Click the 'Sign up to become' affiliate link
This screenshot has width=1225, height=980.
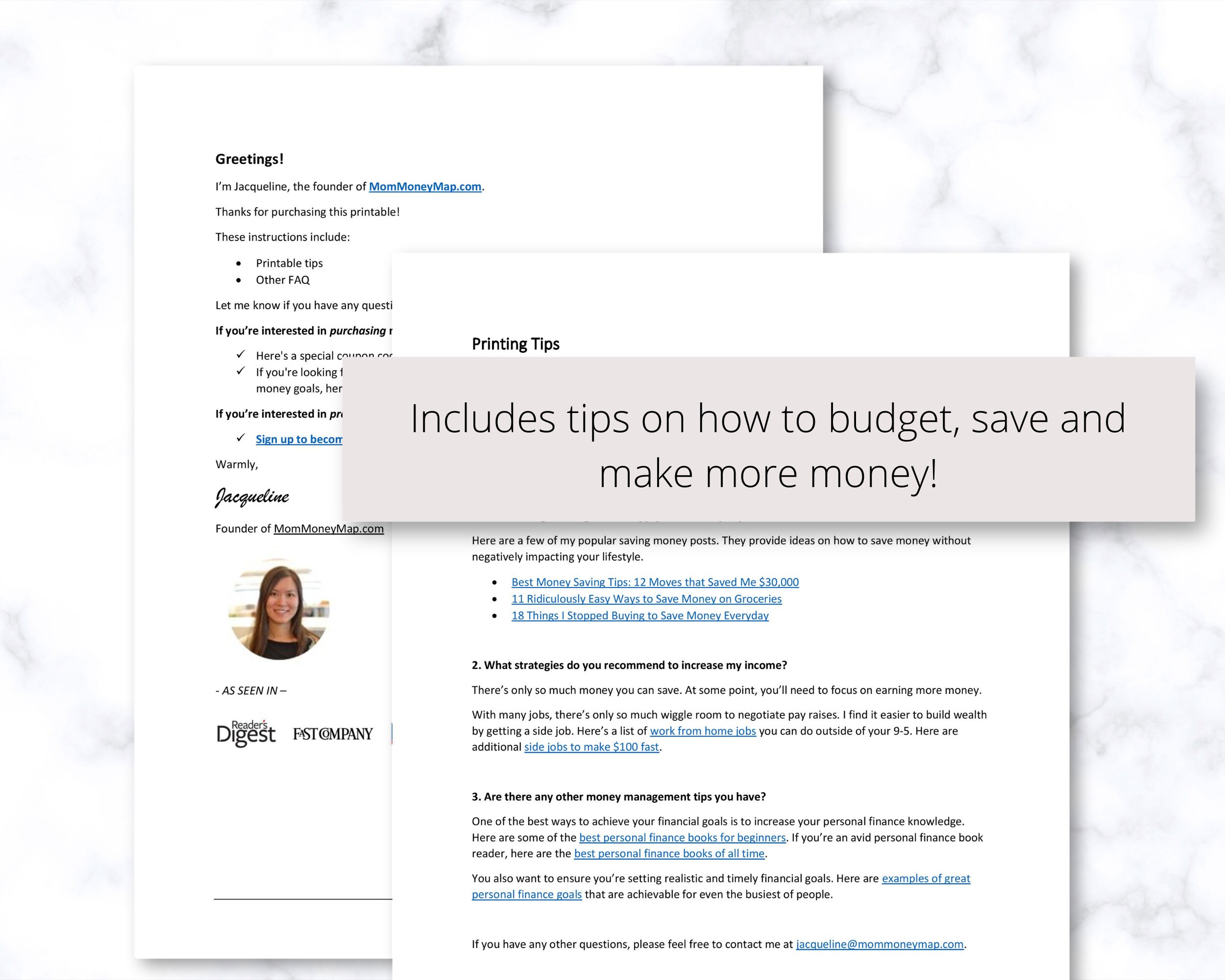(x=300, y=439)
